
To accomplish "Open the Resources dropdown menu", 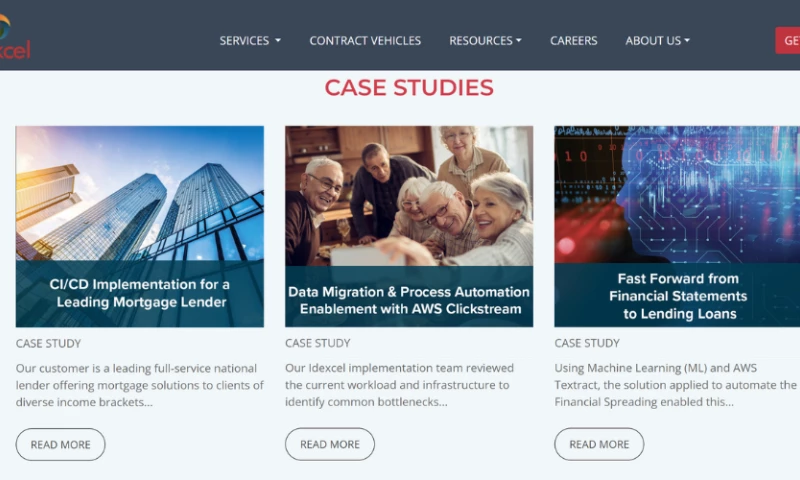I will 485,41.
